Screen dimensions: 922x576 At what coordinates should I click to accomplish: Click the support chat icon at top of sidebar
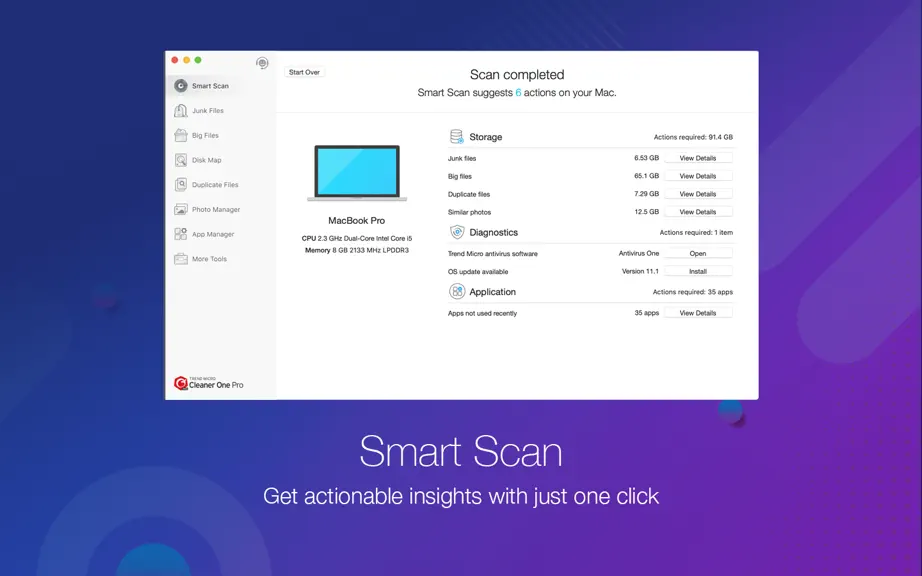[x=262, y=63]
